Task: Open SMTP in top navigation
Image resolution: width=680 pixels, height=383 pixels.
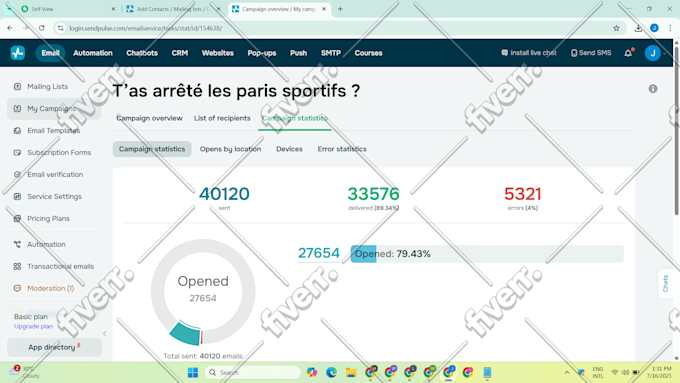Action: point(331,53)
